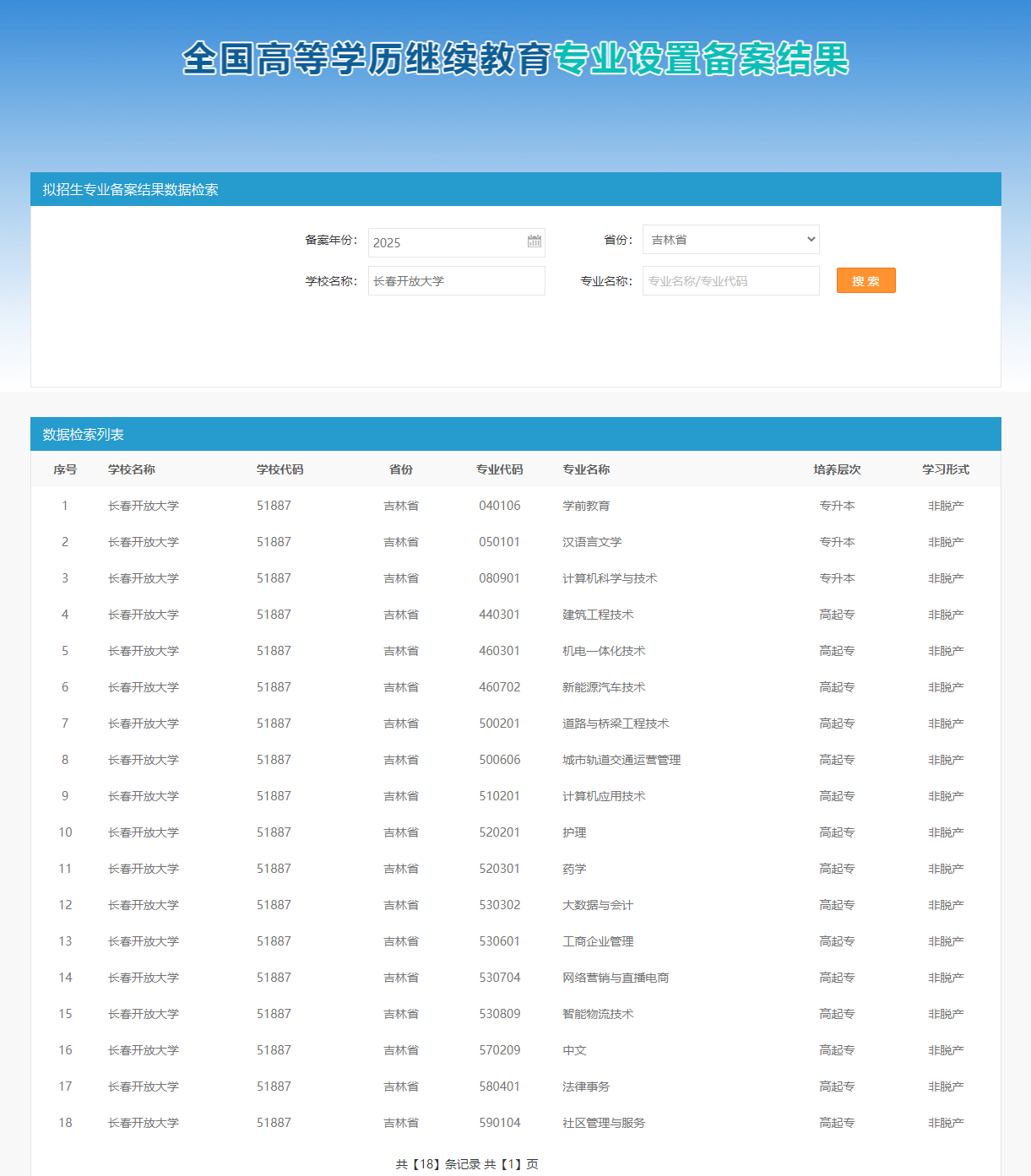Select major 护理 in the list
Image resolution: width=1031 pixels, height=1176 pixels.
575,832
